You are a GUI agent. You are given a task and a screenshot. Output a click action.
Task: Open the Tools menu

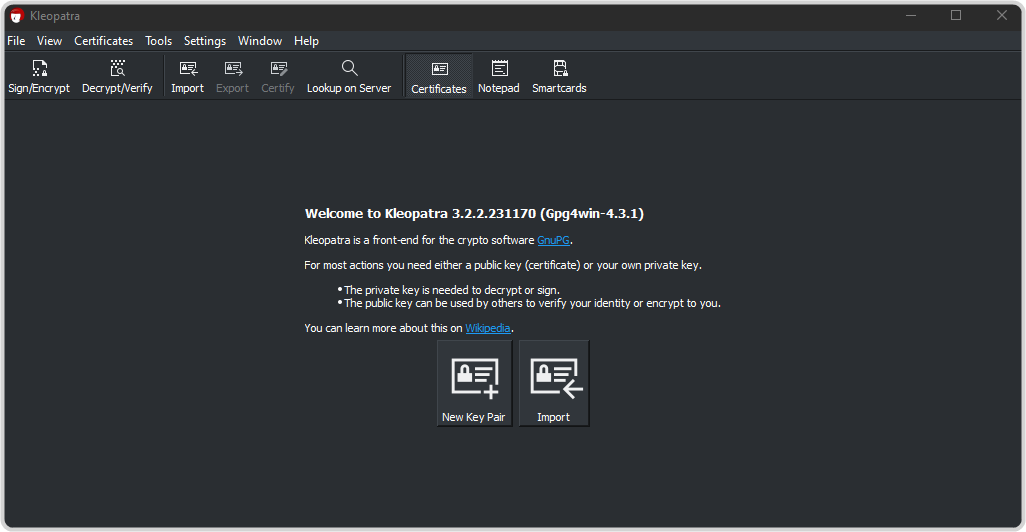point(158,41)
